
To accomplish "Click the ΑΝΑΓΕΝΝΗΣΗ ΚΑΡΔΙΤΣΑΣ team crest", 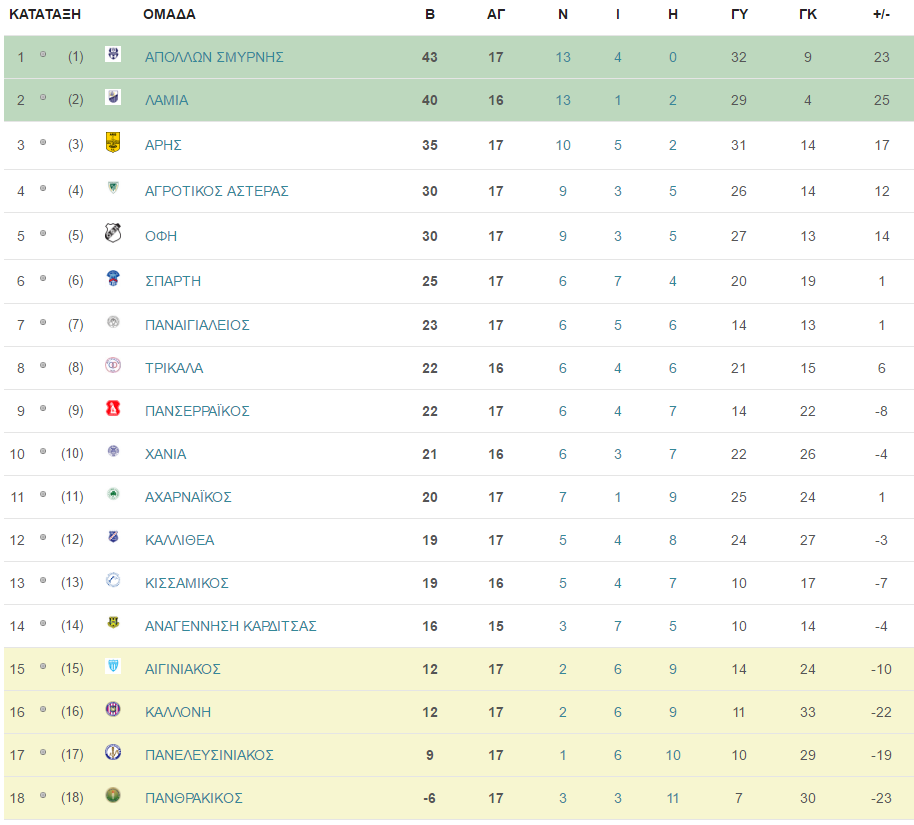I will pos(113,623).
